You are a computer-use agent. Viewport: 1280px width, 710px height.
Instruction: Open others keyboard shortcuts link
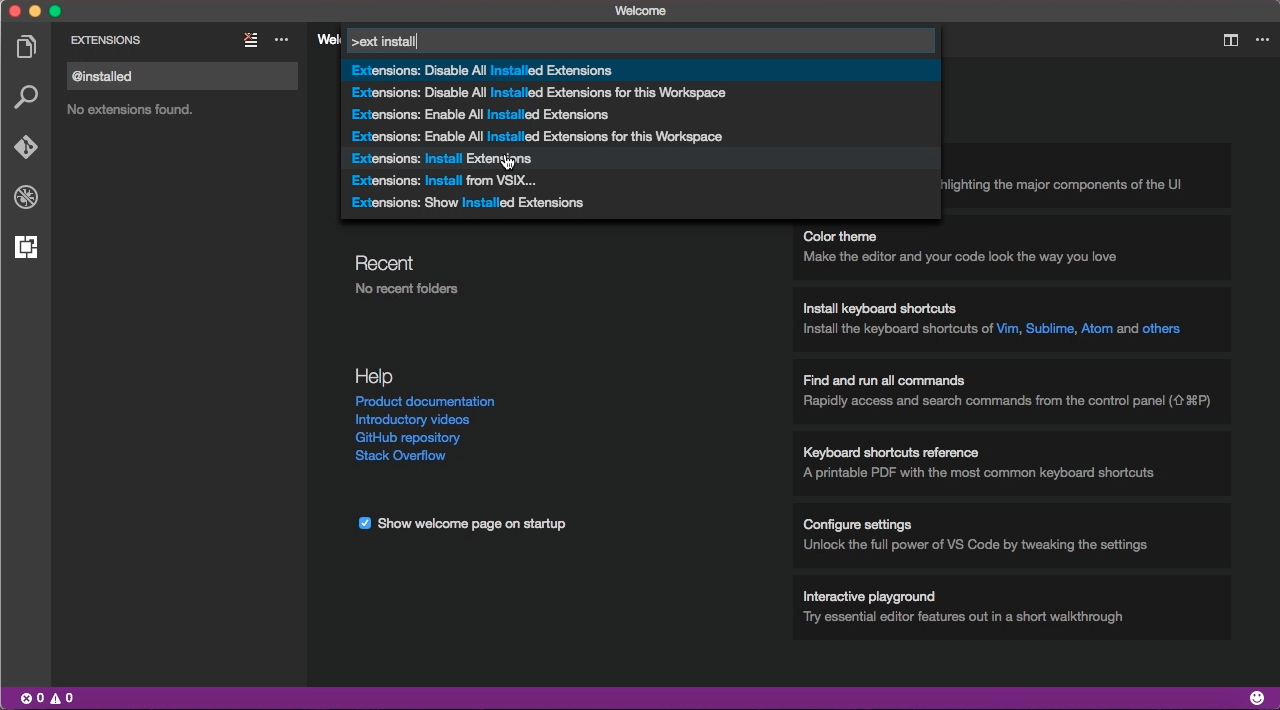pyautogui.click(x=1161, y=328)
